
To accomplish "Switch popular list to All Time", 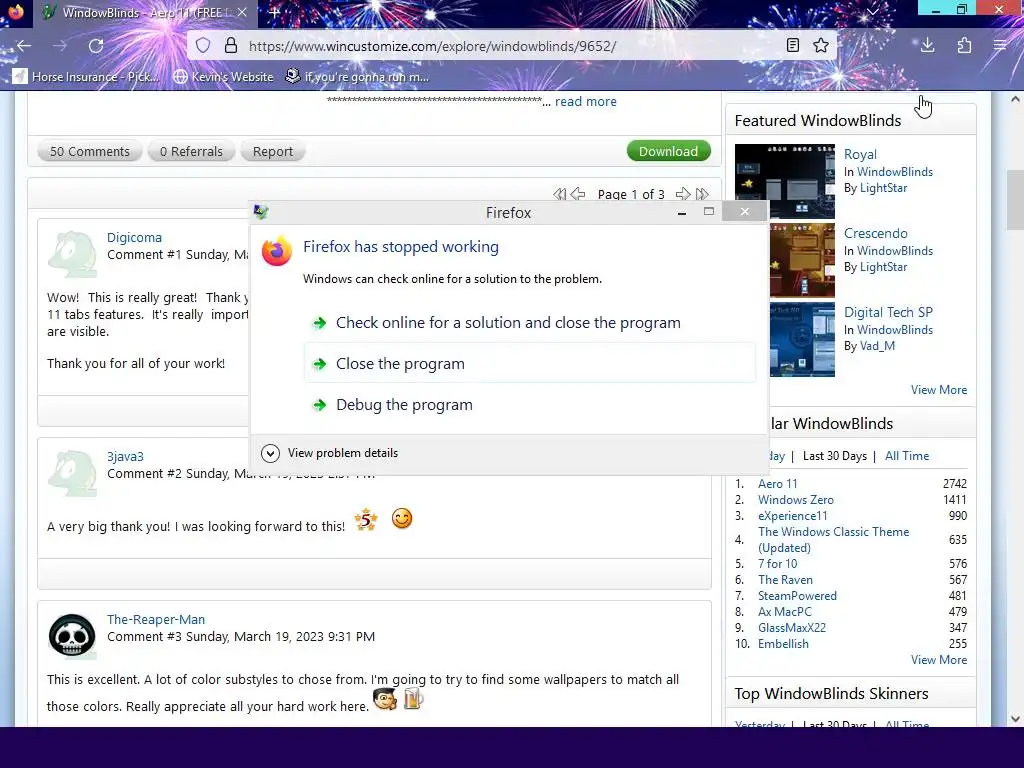I will pyautogui.click(x=906, y=456).
